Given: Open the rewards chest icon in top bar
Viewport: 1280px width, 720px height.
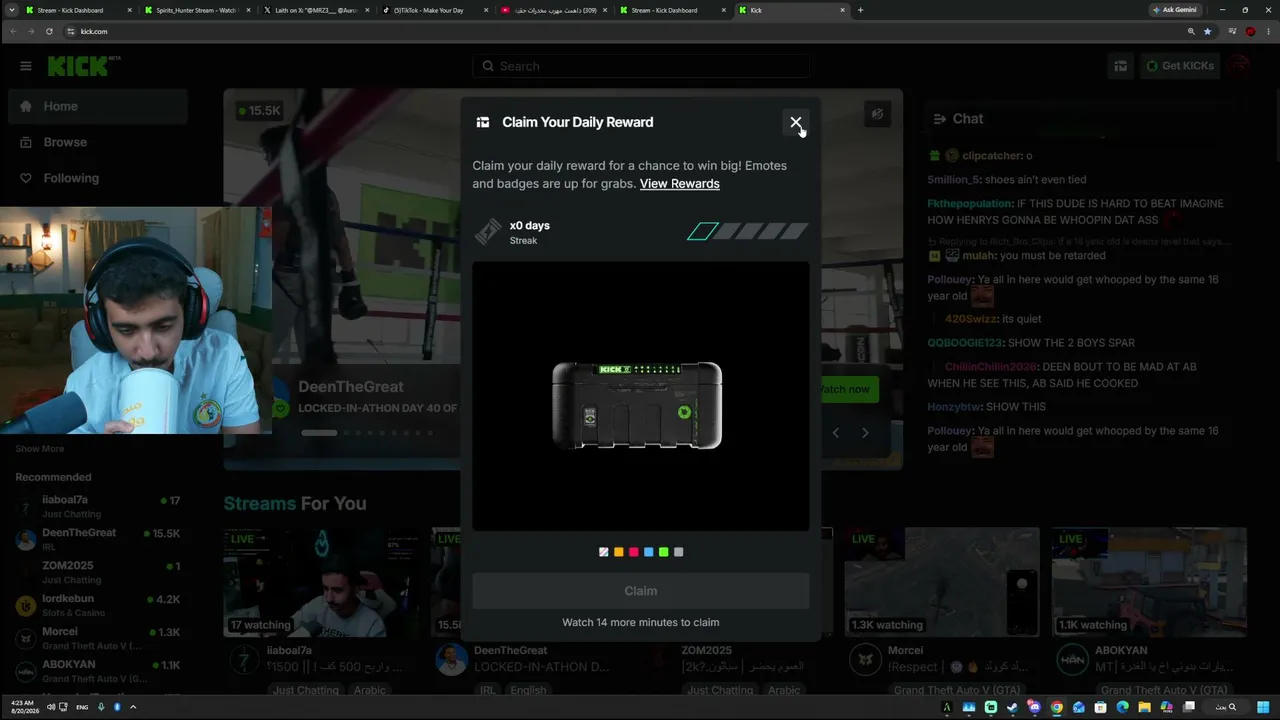Looking at the screenshot, I should pyautogui.click(x=1121, y=66).
